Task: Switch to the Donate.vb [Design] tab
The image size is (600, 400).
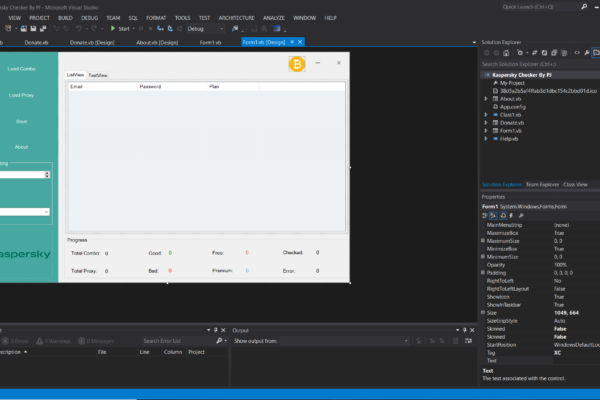Action: coord(92,42)
